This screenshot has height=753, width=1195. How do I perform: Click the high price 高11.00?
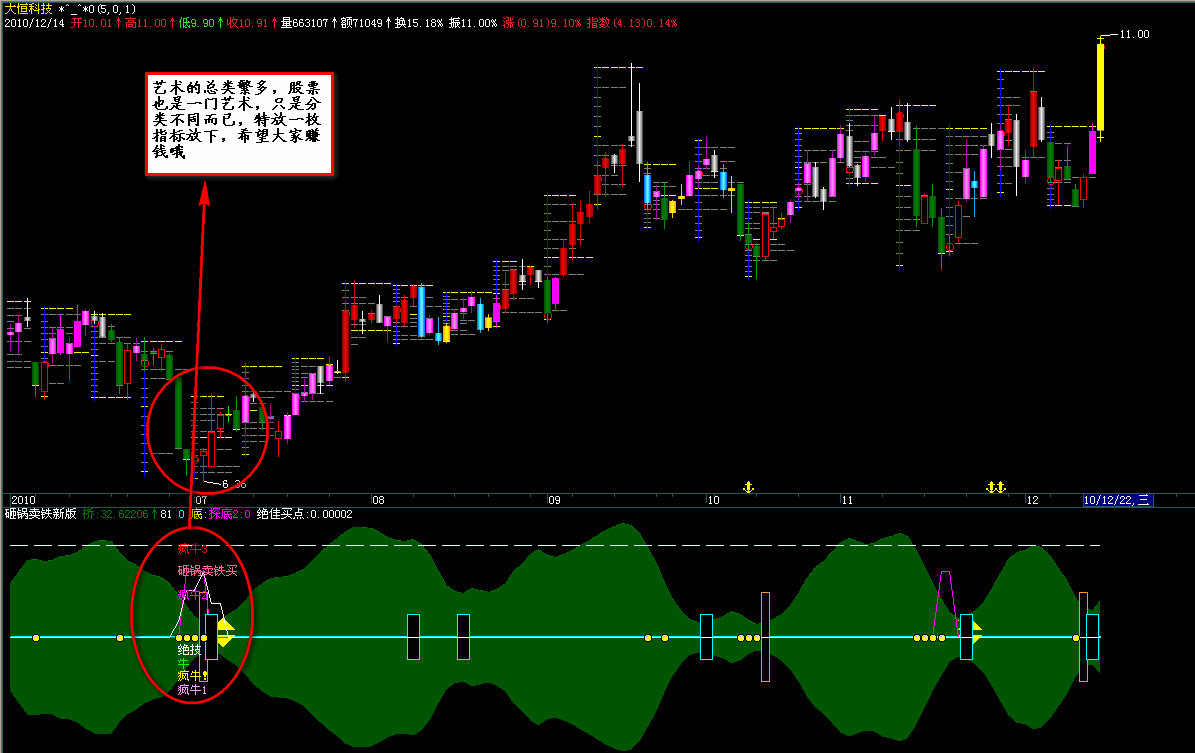(x=146, y=23)
